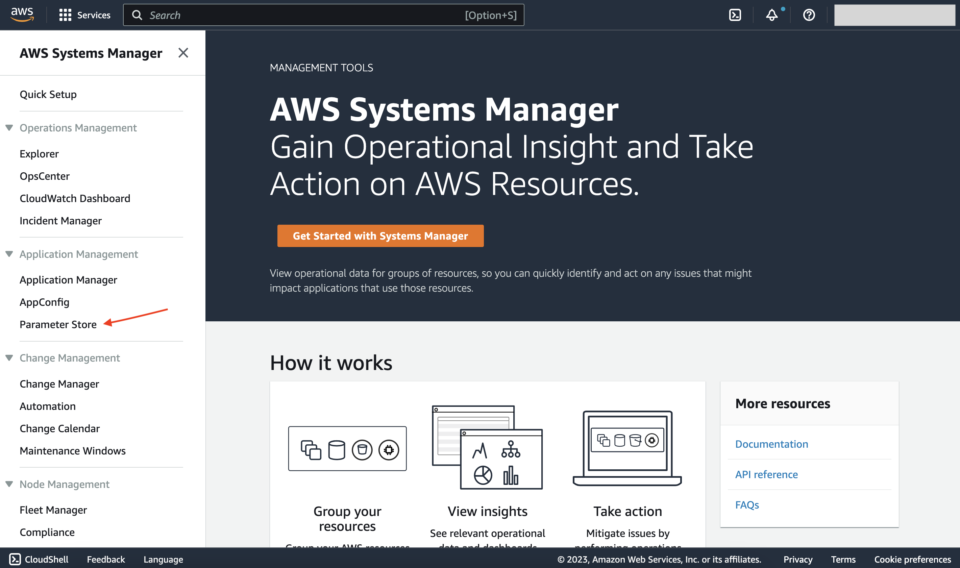Collapse the Operations Management section
The width and height of the screenshot is (960, 568).
tap(9, 128)
